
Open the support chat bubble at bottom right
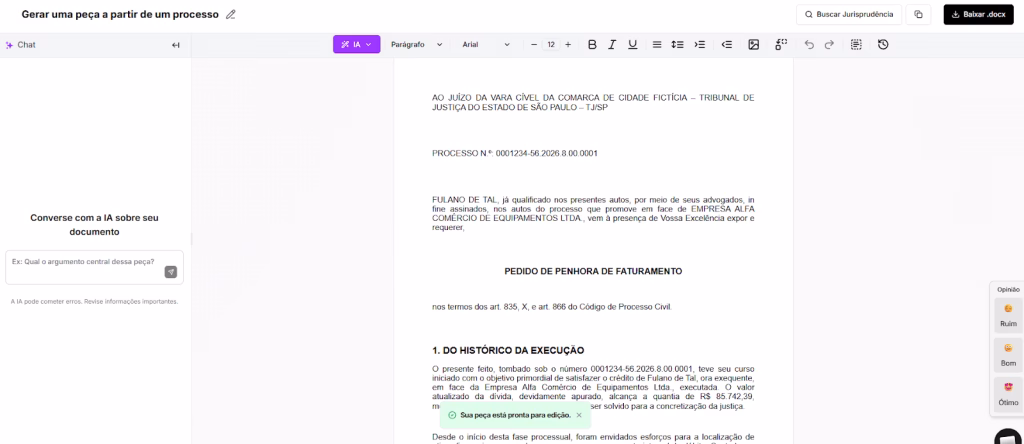(1010, 437)
